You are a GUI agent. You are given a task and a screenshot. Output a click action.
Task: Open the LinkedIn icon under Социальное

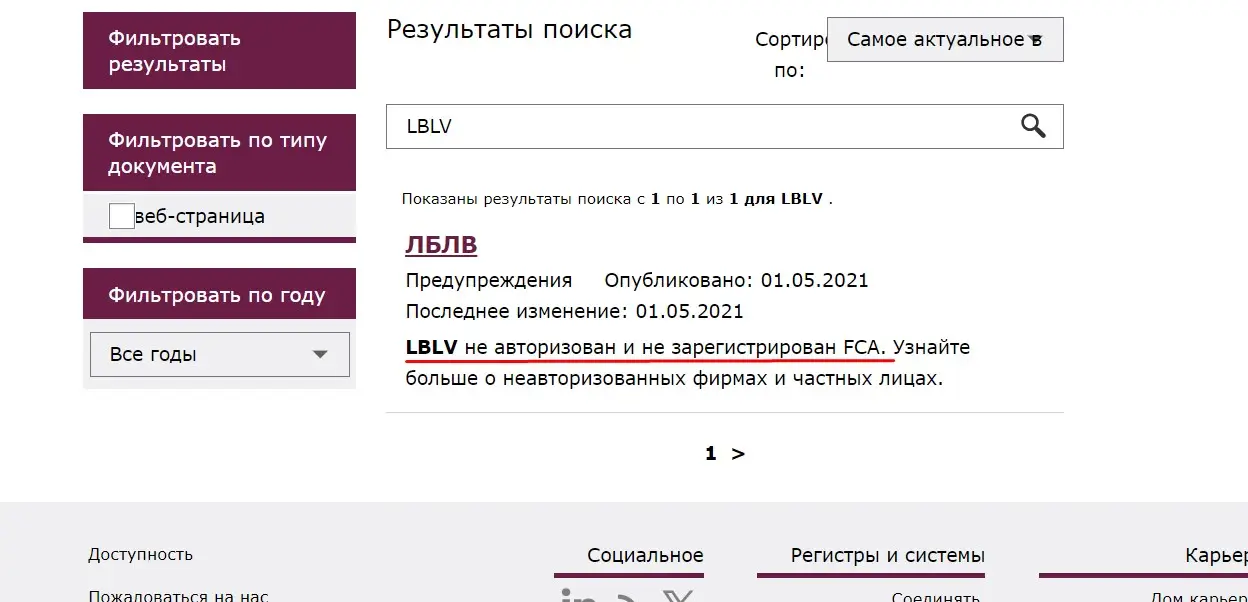tap(578, 596)
